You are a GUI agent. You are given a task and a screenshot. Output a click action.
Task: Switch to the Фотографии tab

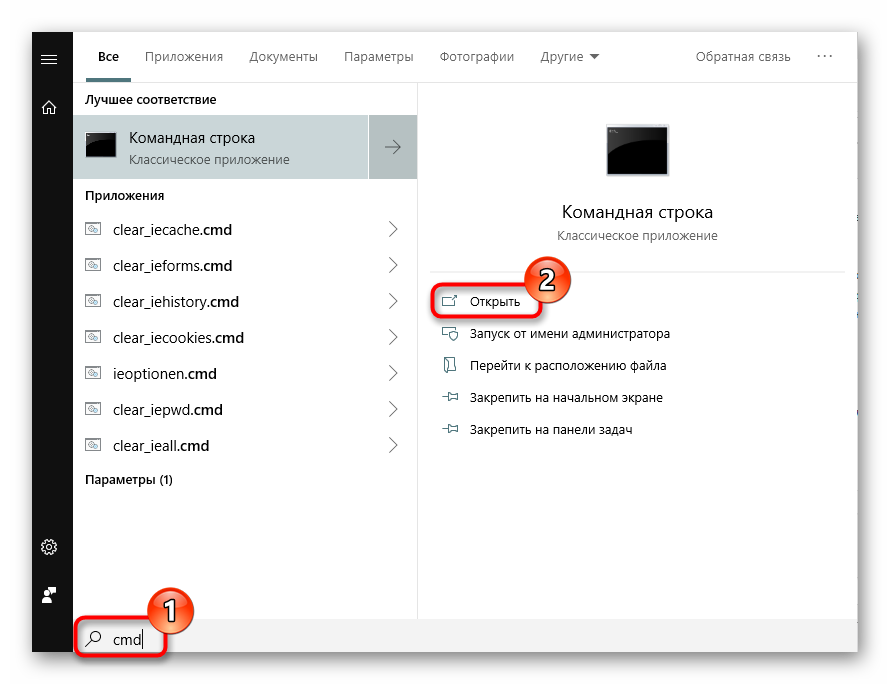click(477, 57)
